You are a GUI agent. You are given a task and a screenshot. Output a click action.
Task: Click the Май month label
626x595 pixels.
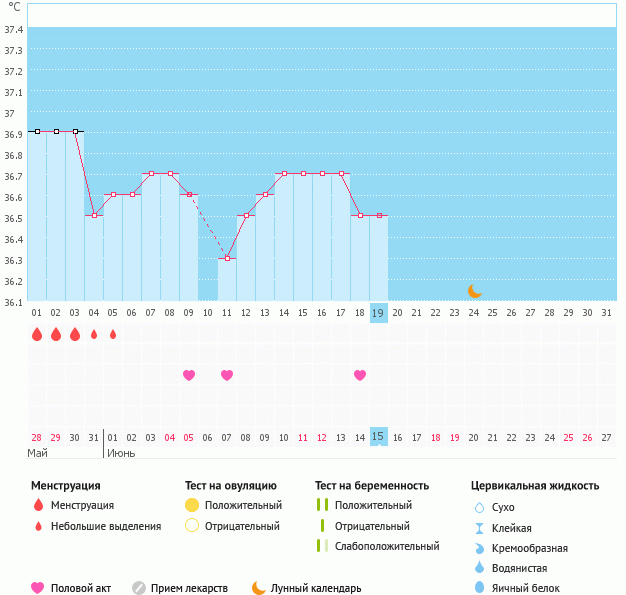[38, 453]
